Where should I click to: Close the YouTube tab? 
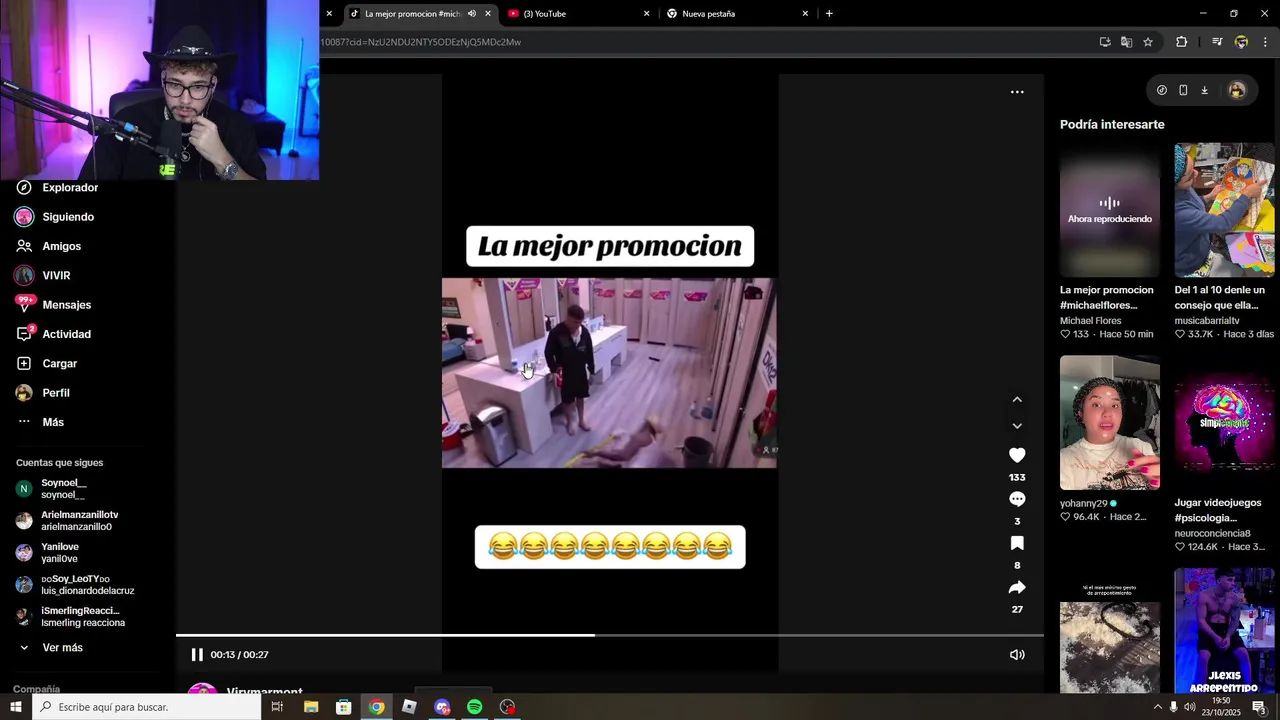tap(646, 14)
